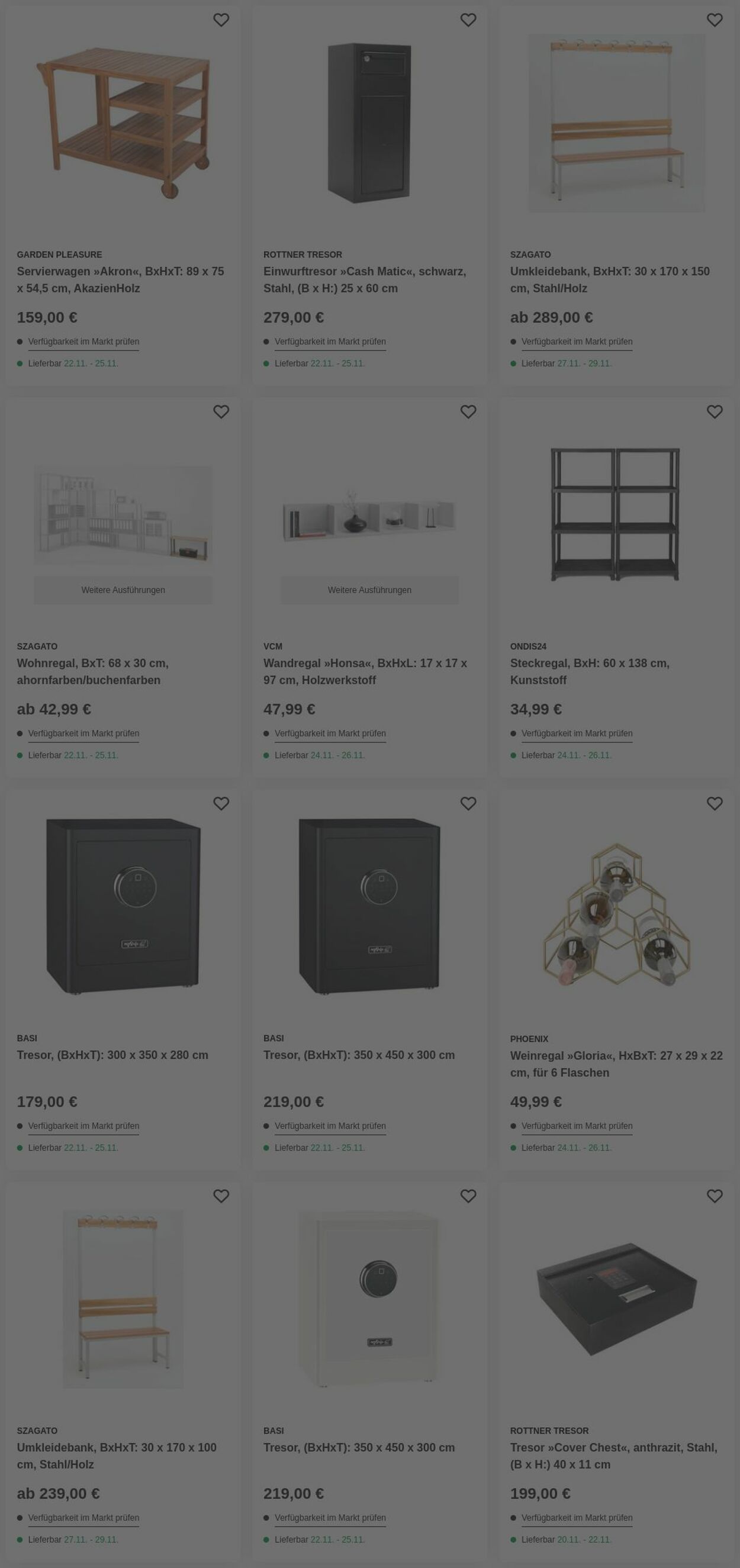Add Ondis24 Steckregal to favorites

715,412
